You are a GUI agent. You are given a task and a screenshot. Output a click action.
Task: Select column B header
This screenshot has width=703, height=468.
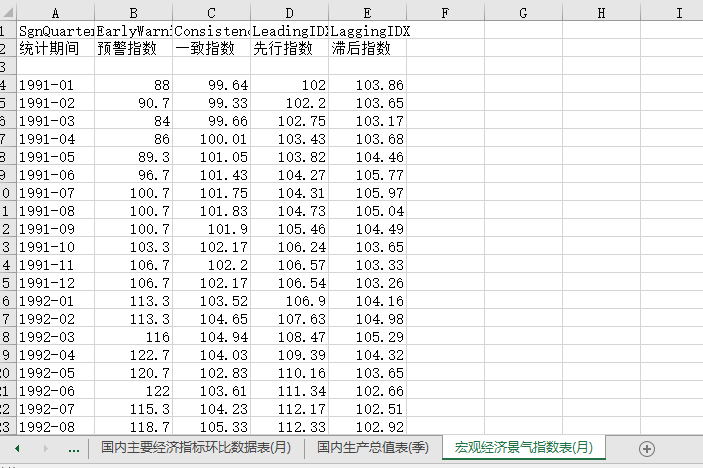point(133,13)
